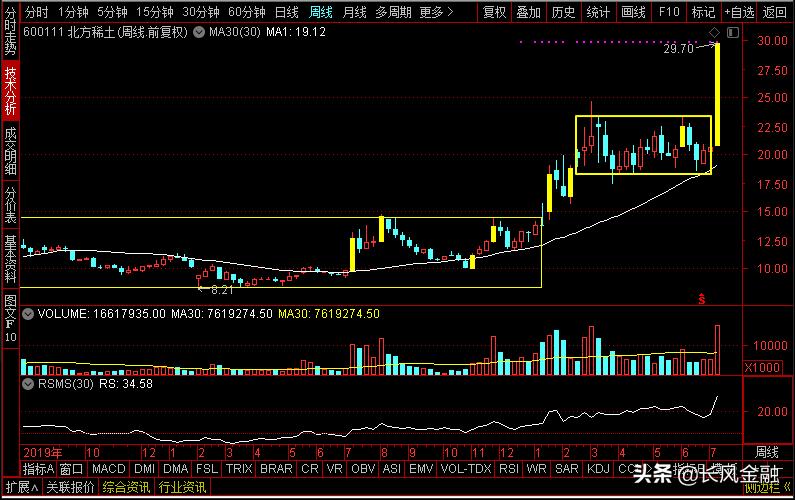Open 分时走势 in the left sidebar
Image resolution: width=795 pixels, height=500 pixels.
[10, 31]
